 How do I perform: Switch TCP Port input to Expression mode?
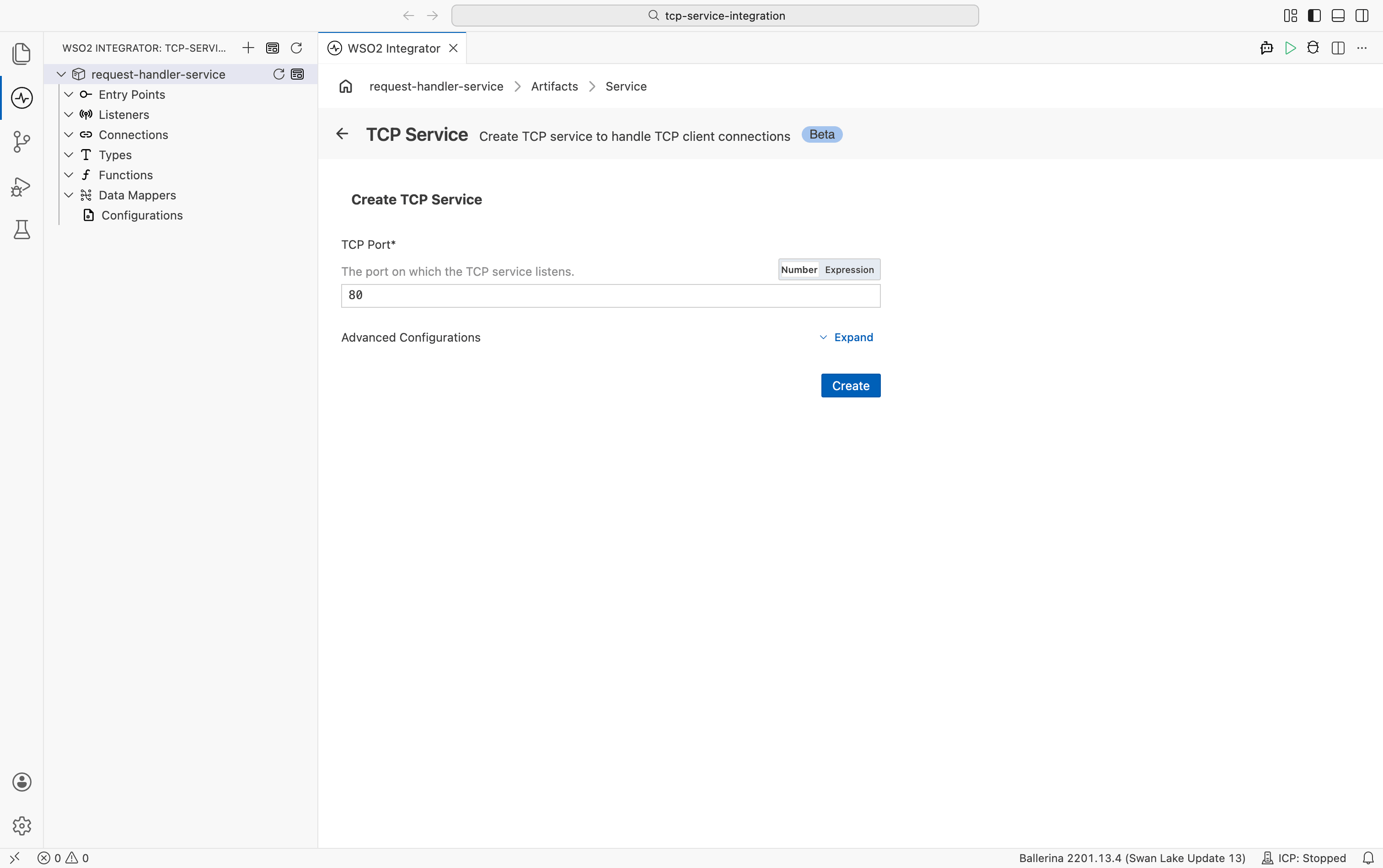pos(850,270)
